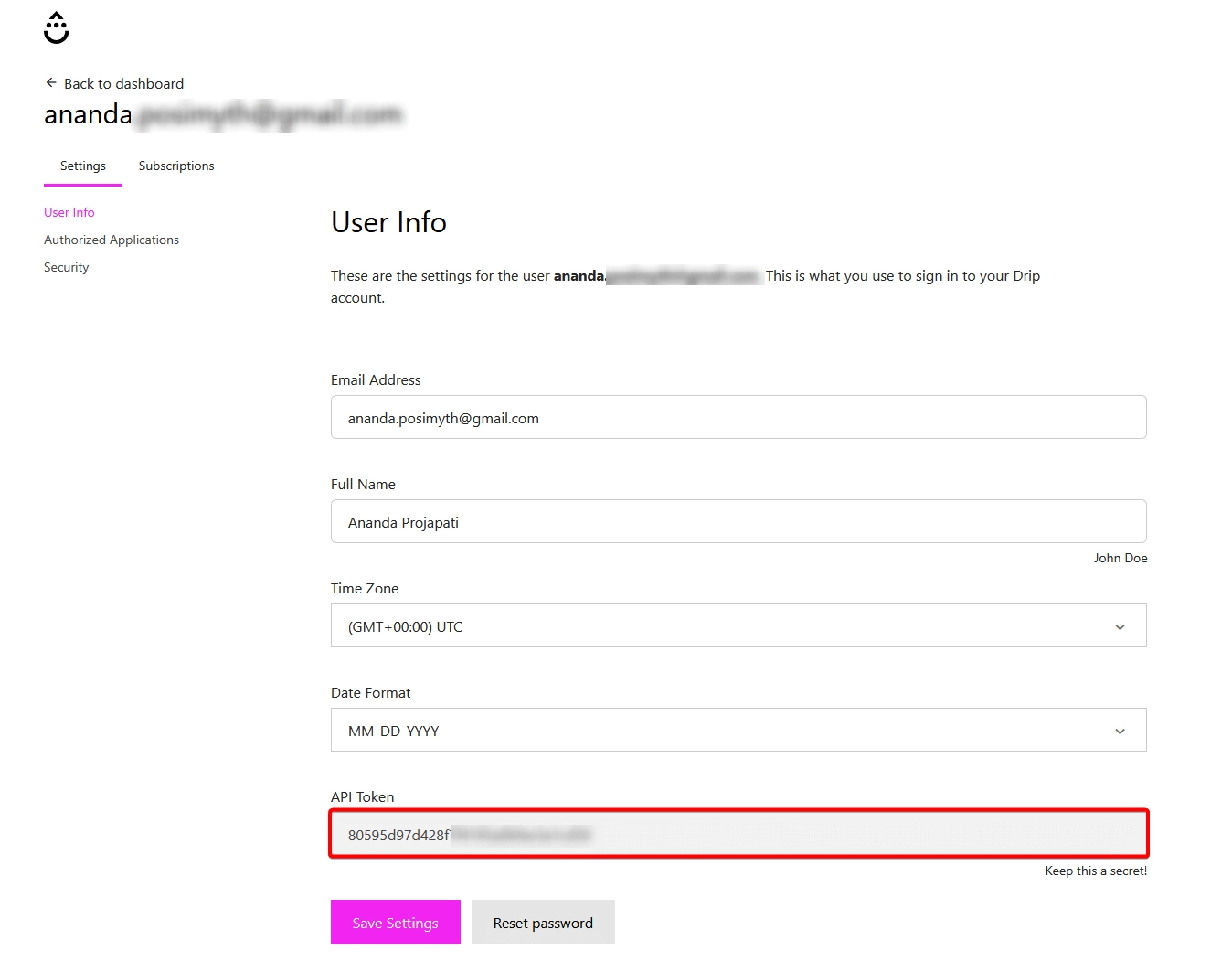Expand the Time Zone dropdown showing UTC
The height and width of the screenshot is (972, 1232).
point(722,626)
